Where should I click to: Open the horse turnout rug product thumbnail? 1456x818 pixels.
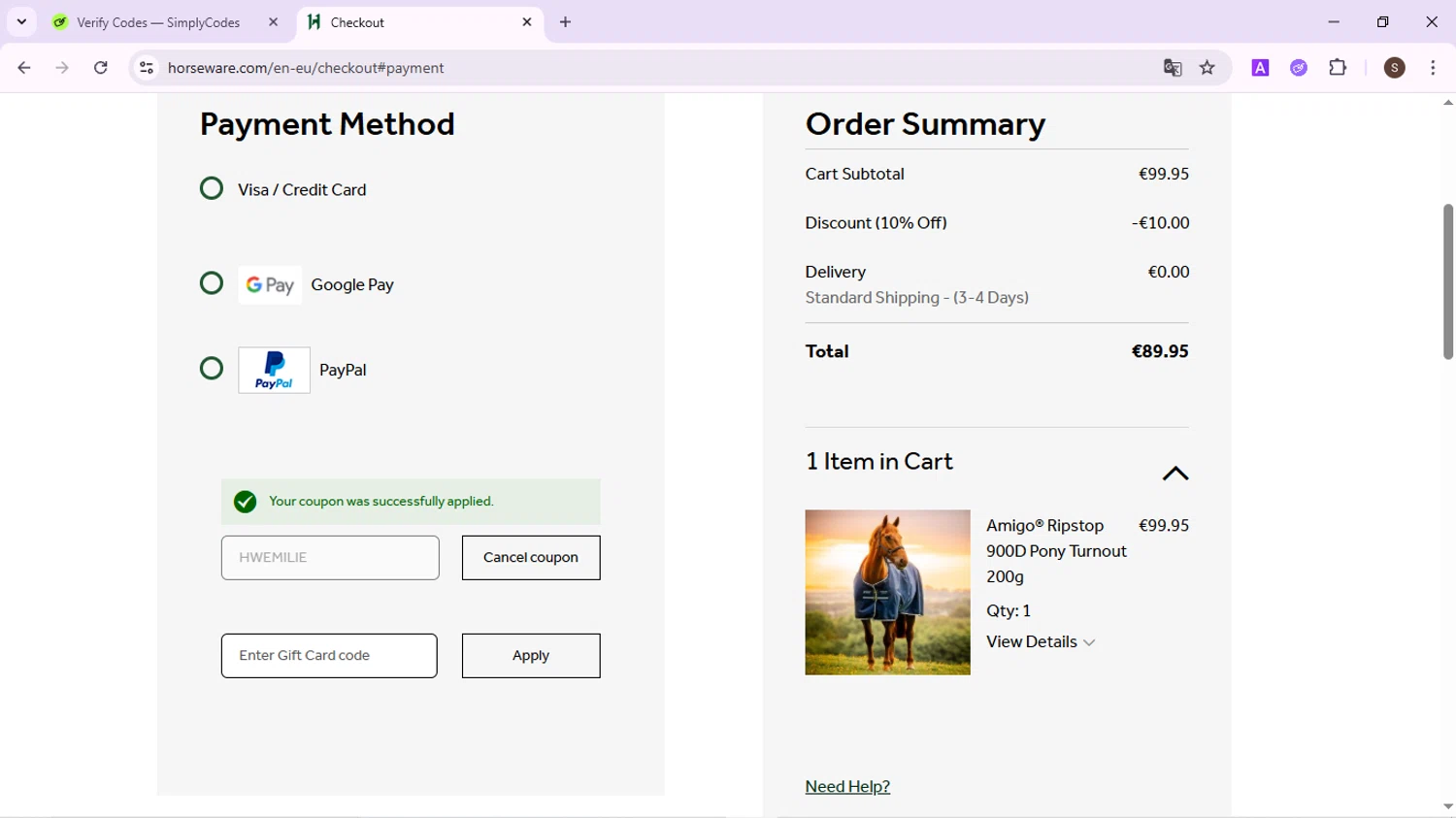tap(887, 592)
